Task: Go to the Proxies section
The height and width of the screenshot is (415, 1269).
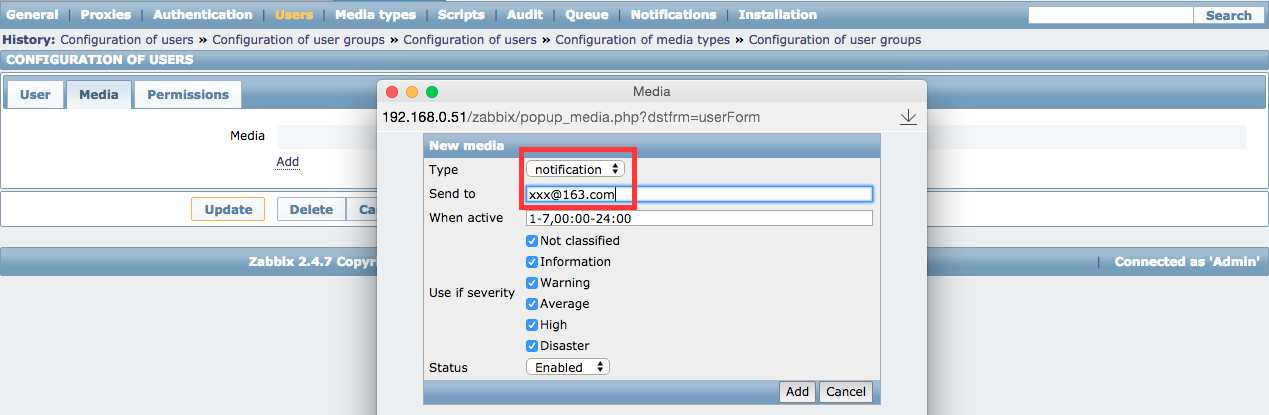Action: click(x=105, y=15)
